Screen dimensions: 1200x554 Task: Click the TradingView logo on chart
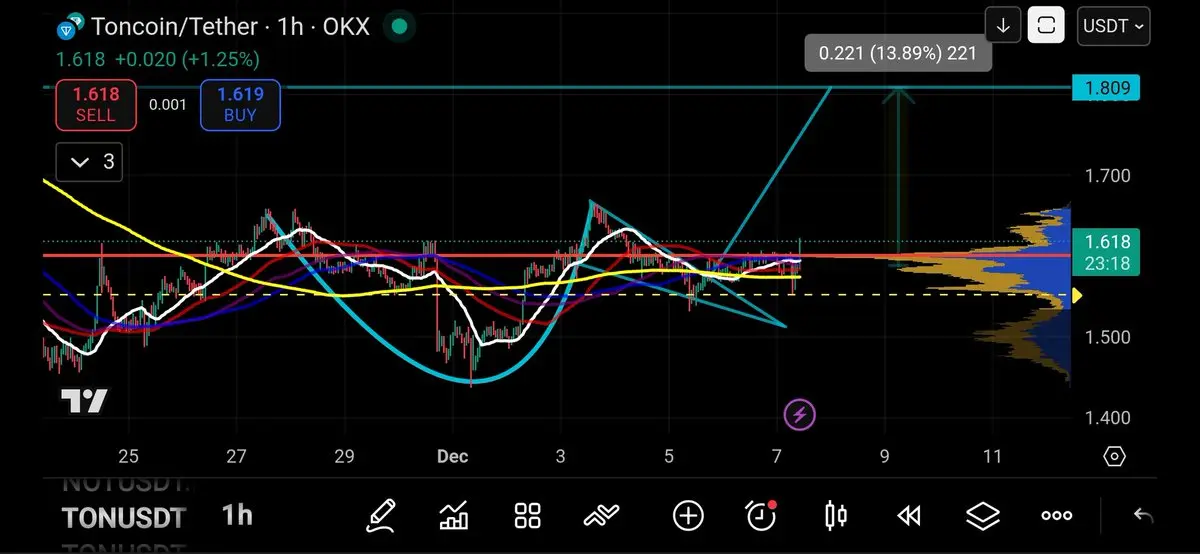[84, 401]
